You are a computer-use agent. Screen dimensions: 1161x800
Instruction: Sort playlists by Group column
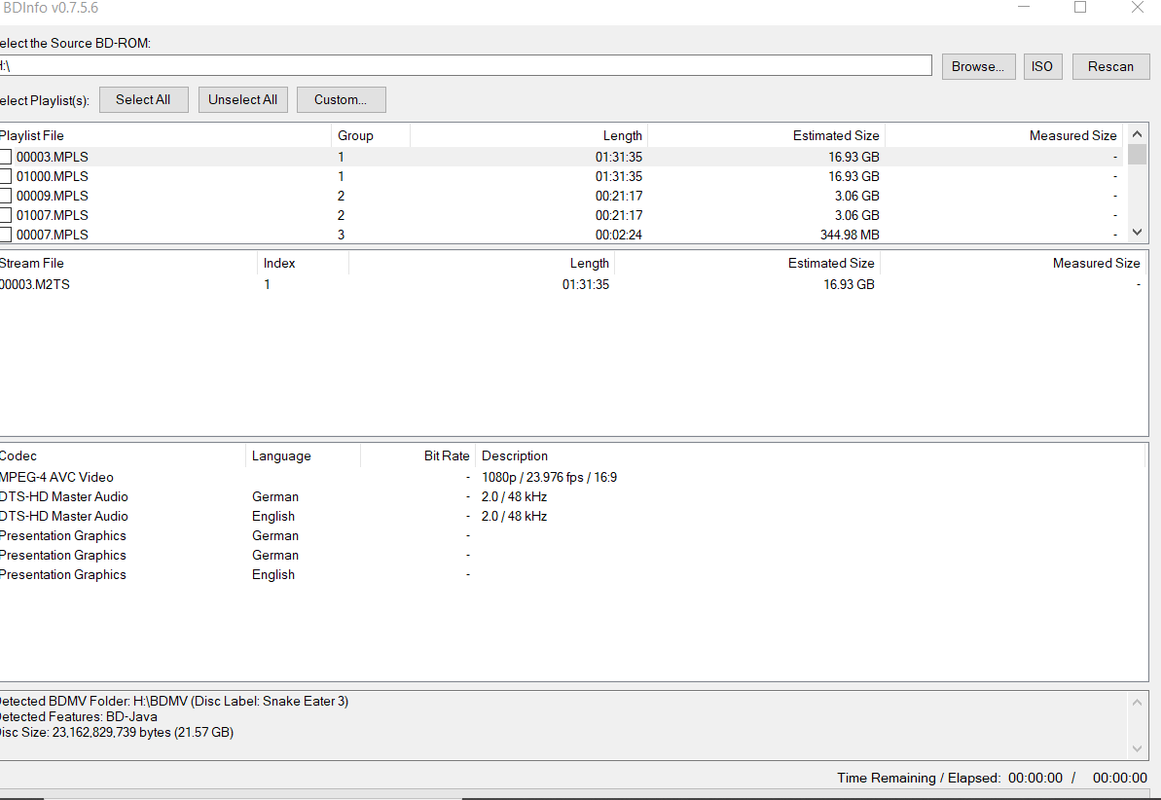370,136
